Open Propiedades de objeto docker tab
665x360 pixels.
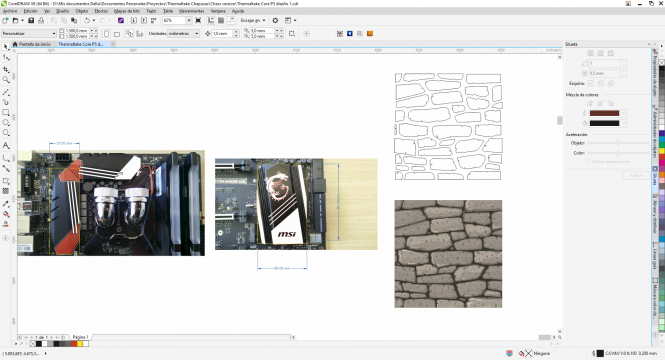[655, 73]
